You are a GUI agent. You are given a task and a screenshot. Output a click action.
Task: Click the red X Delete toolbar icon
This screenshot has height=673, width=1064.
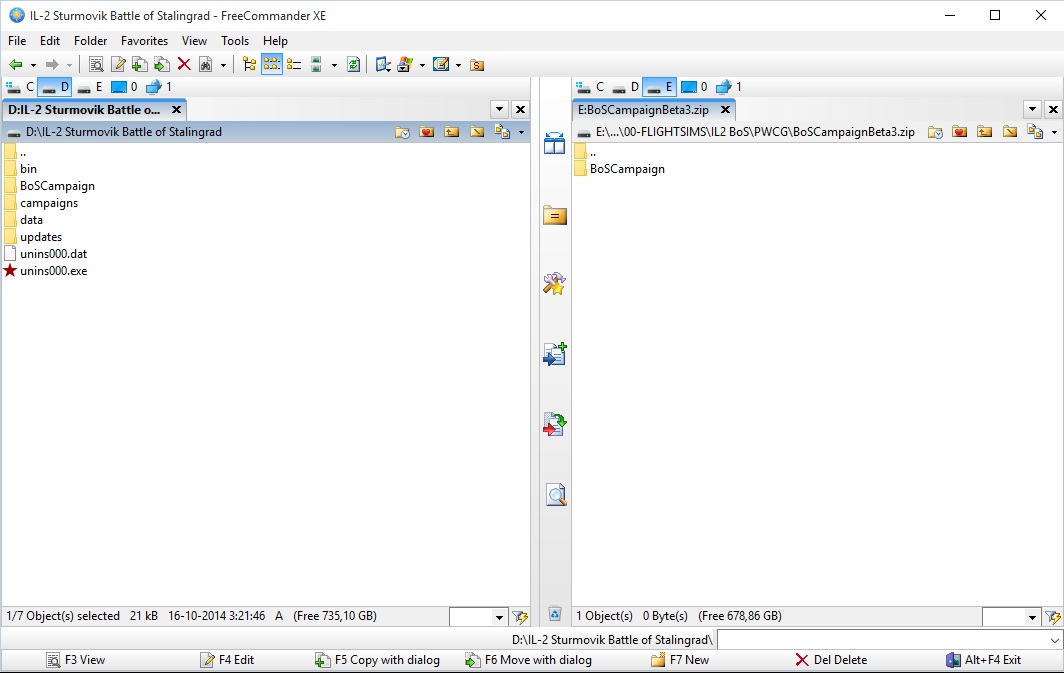pyautogui.click(x=184, y=65)
